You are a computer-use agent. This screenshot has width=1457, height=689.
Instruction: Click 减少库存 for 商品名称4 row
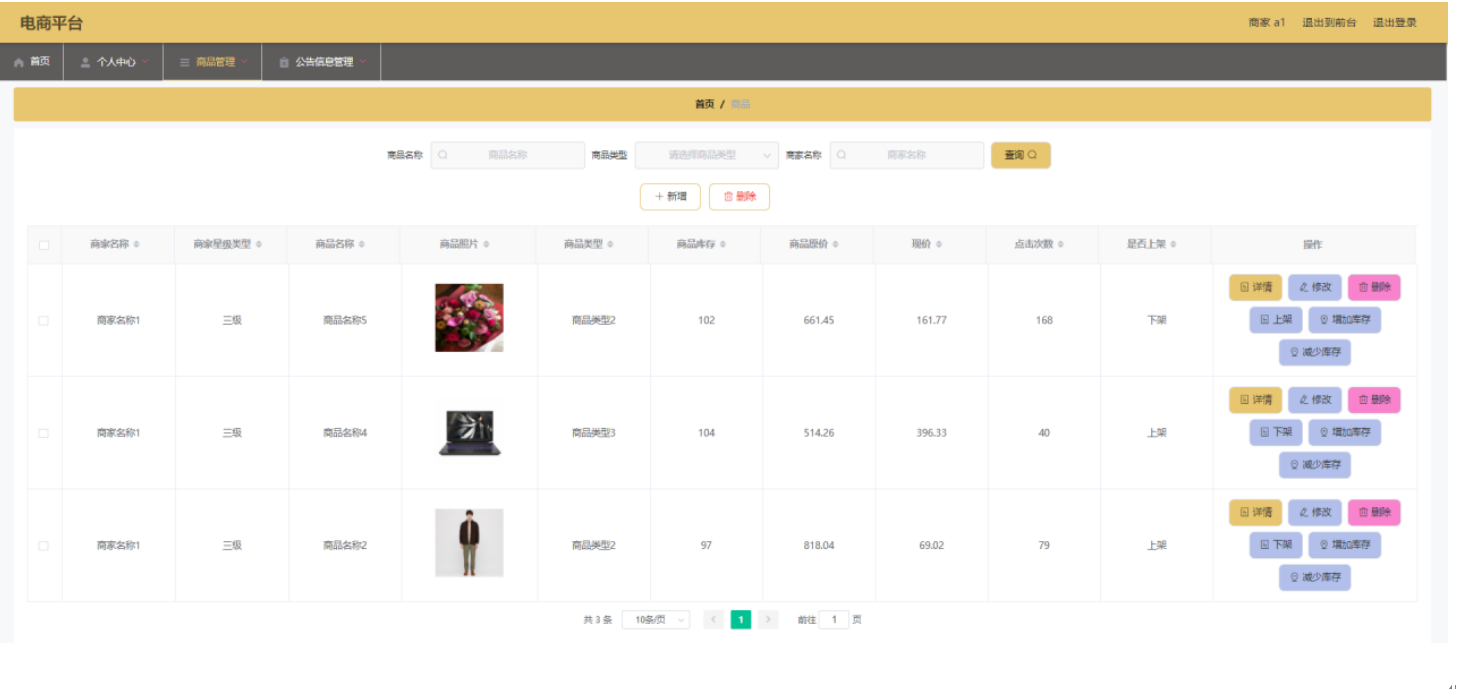pos(1315,465)
